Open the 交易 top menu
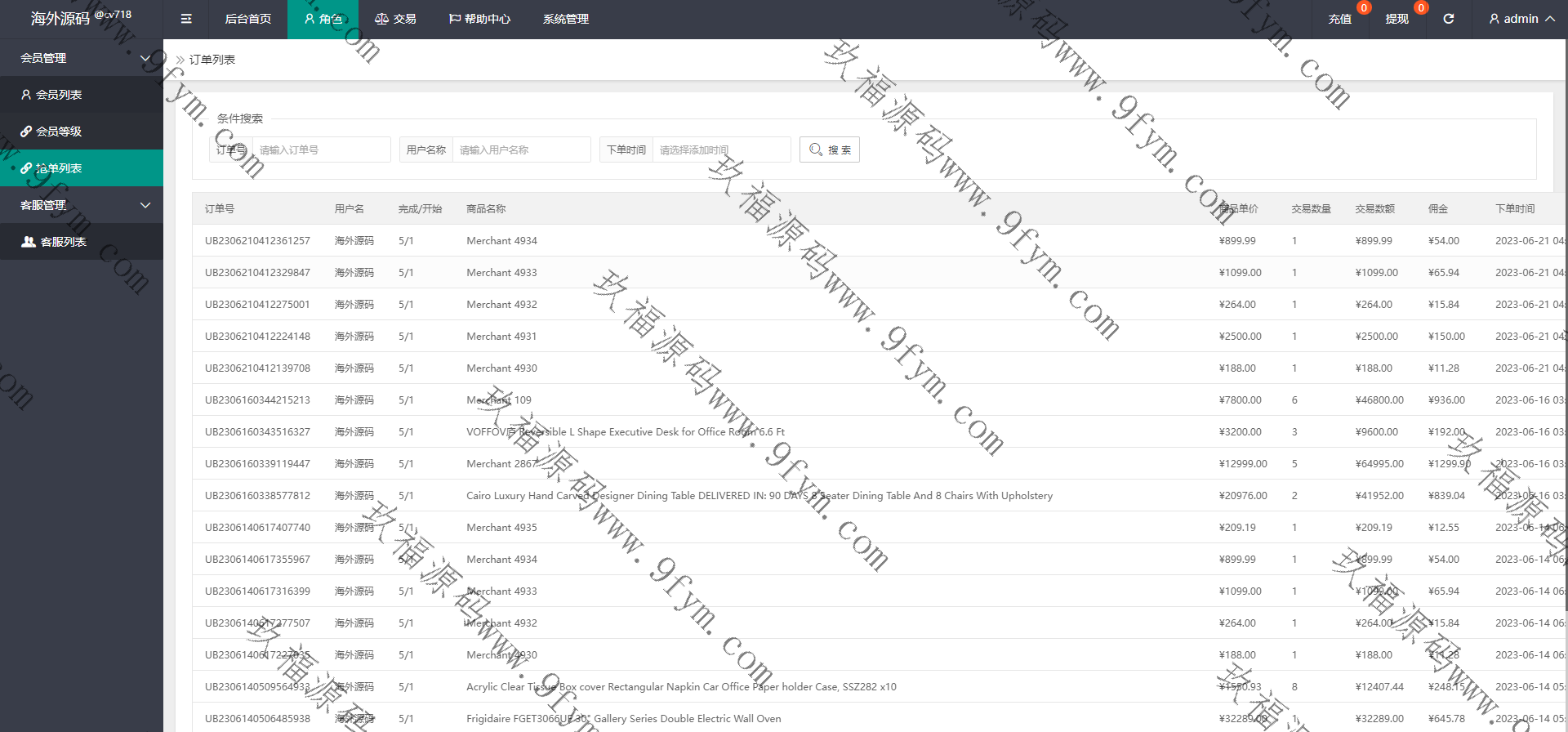The height and width of the screenshot is (732, 1568). click(x=395, y=19)
